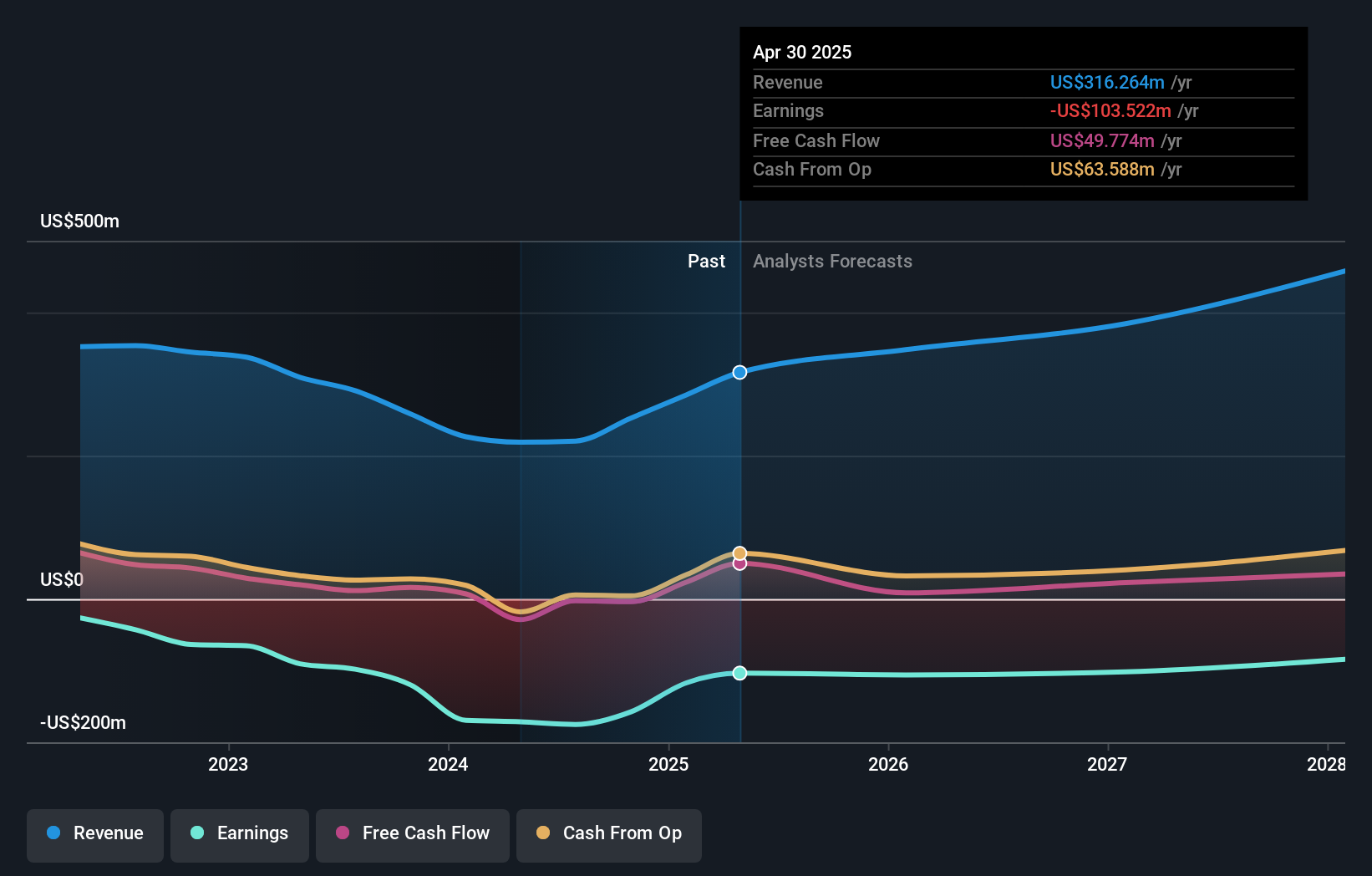Toggle the Free Cash Flow series

point(412,833)
